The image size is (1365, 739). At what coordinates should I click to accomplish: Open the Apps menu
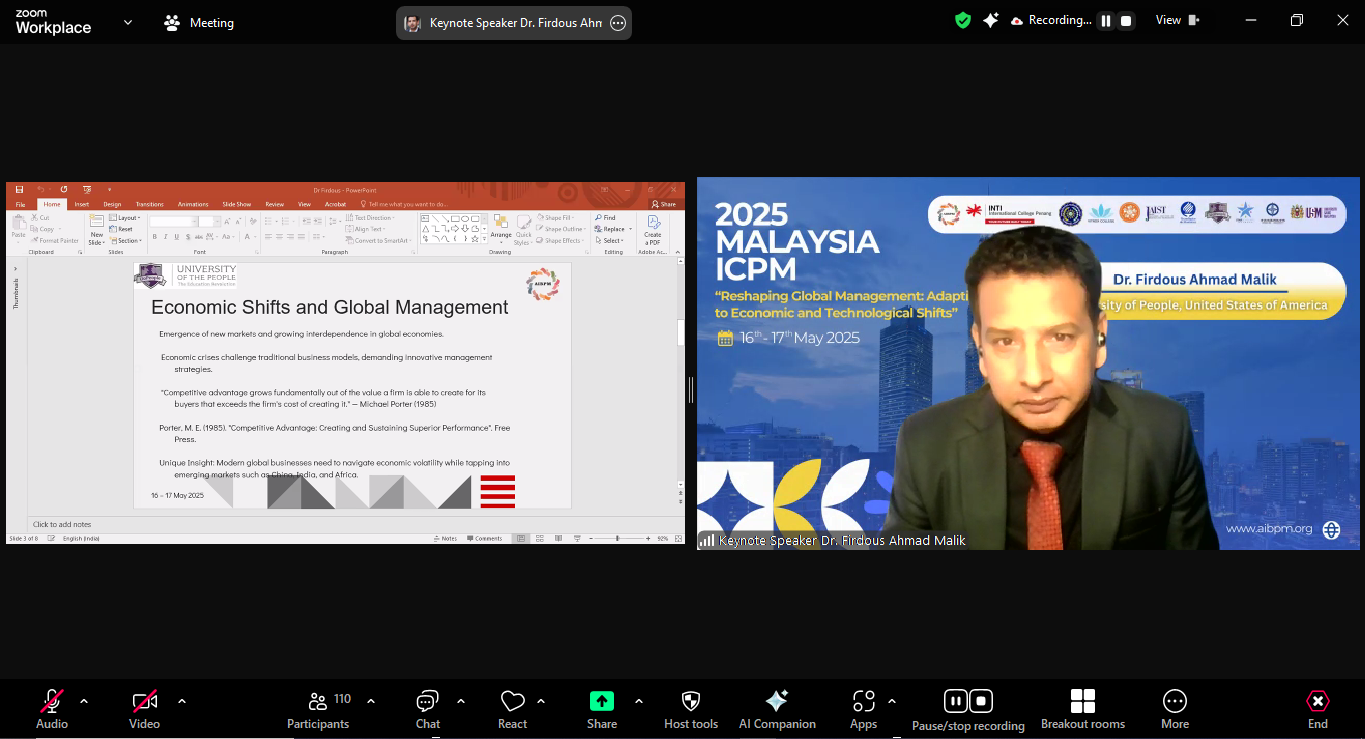click(864, 709)
